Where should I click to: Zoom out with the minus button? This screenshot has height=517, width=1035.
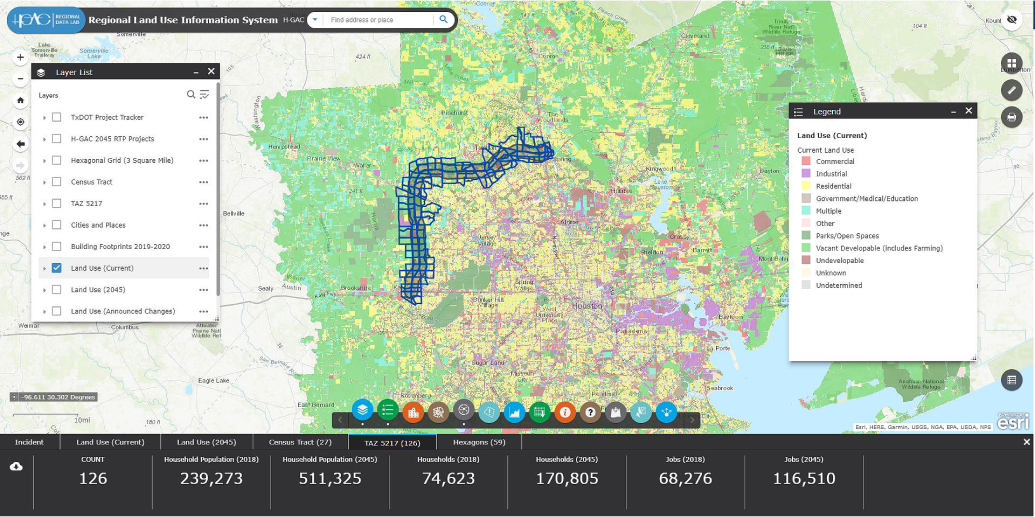coord(20,79)
